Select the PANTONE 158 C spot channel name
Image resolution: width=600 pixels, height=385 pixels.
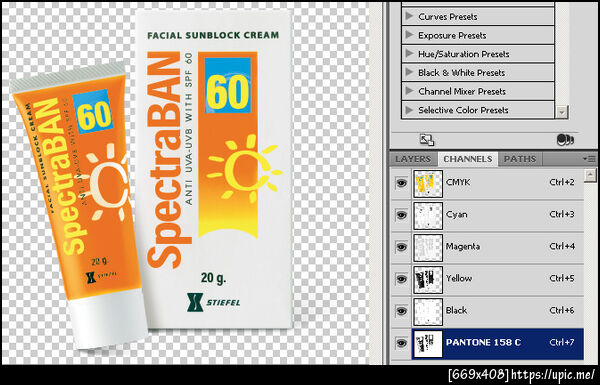(483, 343)
